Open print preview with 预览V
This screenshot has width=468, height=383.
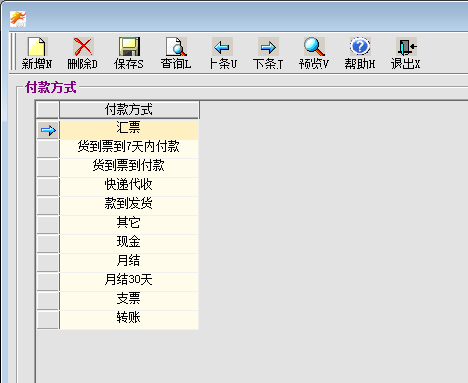[x=314, y=53]
